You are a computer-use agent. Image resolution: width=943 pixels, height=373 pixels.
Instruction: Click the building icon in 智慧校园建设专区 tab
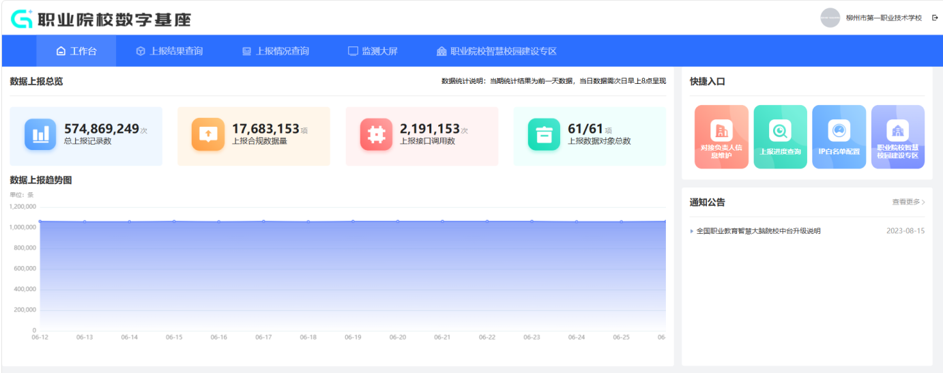(441, 51)
